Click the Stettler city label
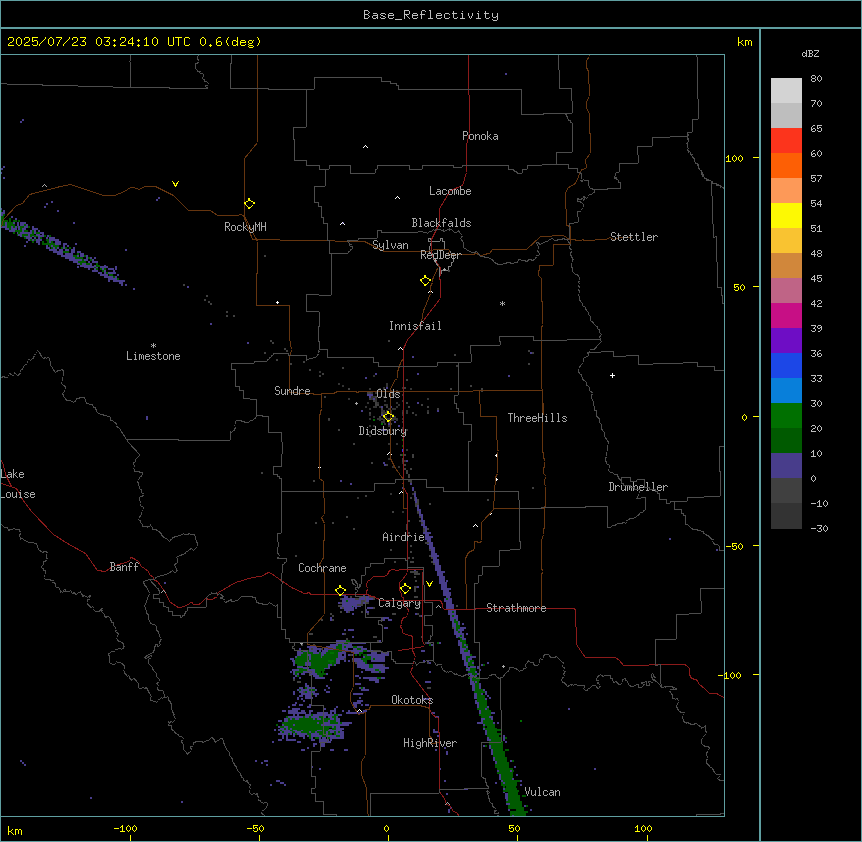Viewport: 862px width, 842px height. click(634, 237)
